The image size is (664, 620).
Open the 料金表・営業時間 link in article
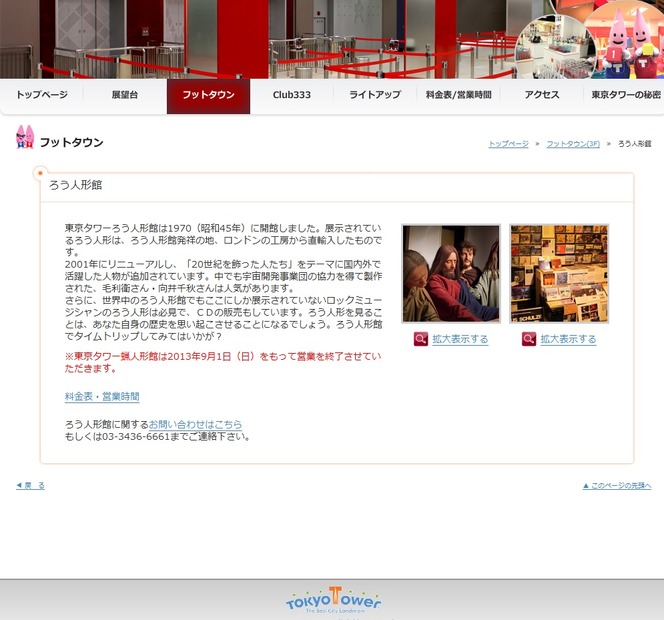tap(102, 397)
